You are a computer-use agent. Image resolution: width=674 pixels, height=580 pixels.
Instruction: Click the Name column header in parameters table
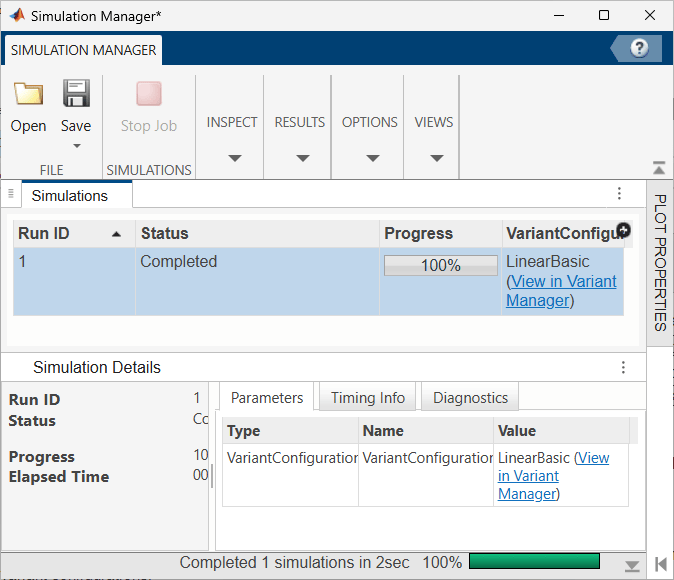point(426,431)
